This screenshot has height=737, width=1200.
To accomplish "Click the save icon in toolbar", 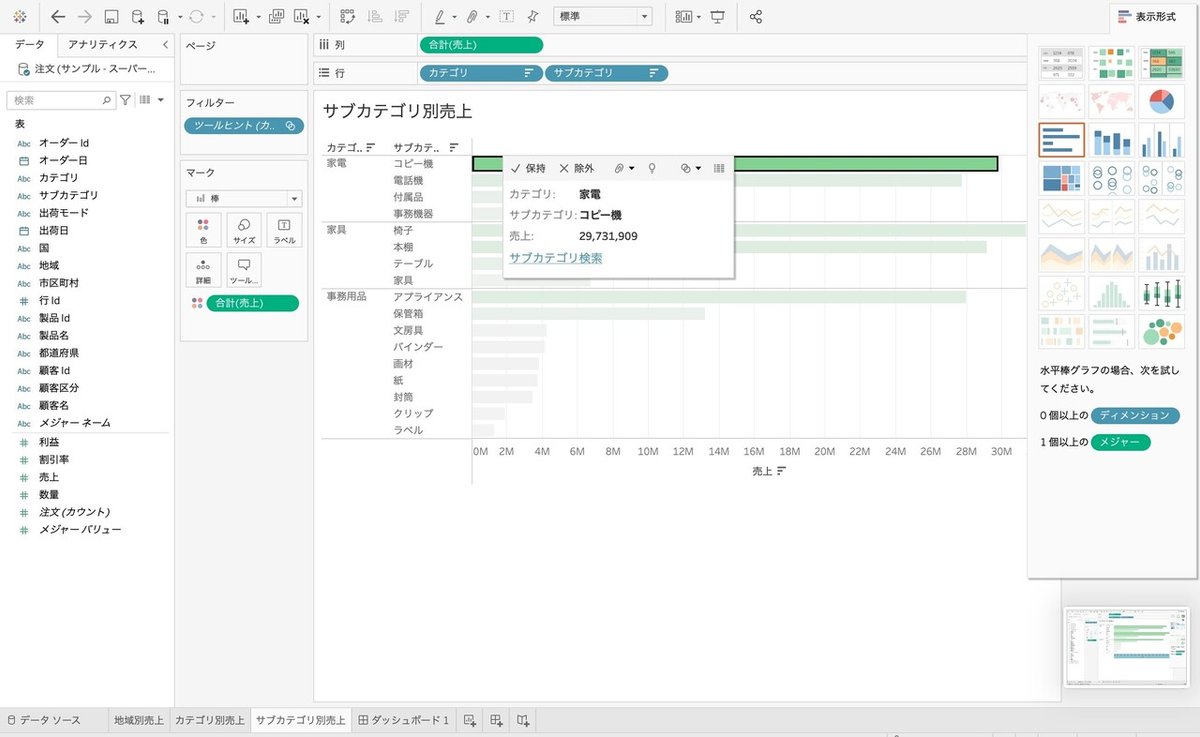I will tap(111, 17).
